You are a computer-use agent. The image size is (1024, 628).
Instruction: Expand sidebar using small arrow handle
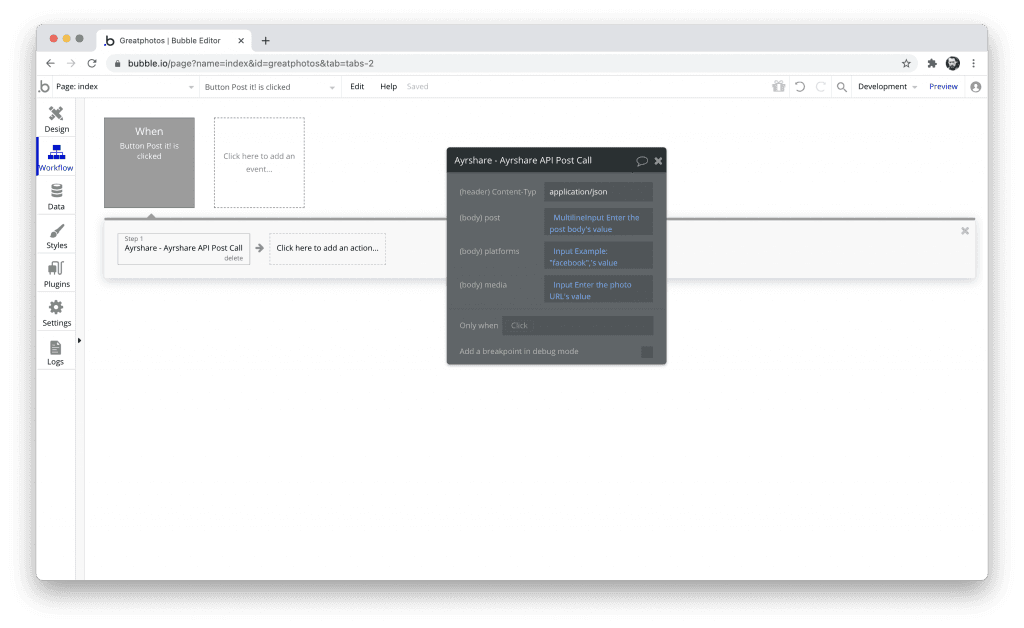[80, 340]
